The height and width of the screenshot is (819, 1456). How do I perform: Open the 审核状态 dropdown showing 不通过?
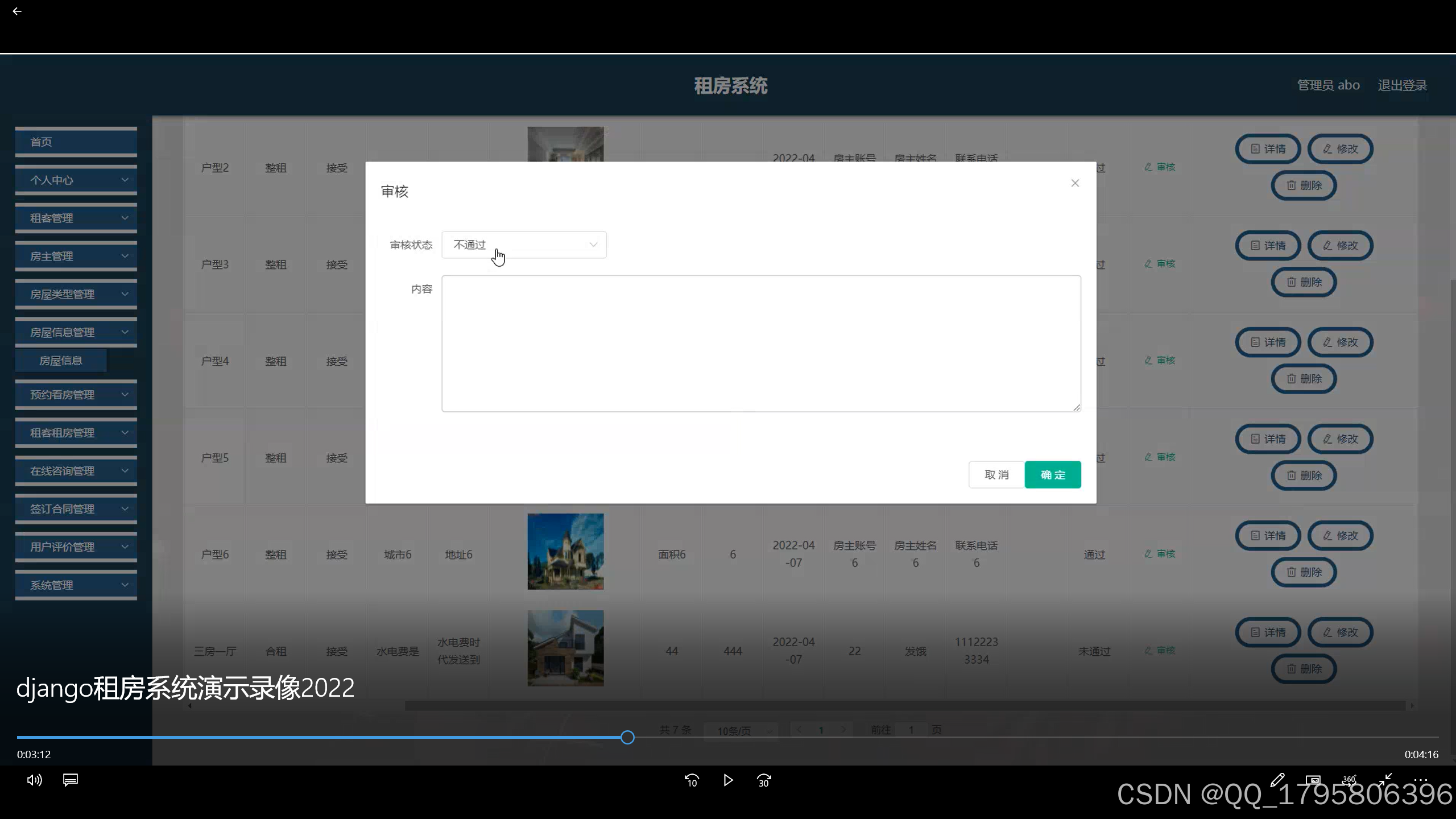point(524,245)
